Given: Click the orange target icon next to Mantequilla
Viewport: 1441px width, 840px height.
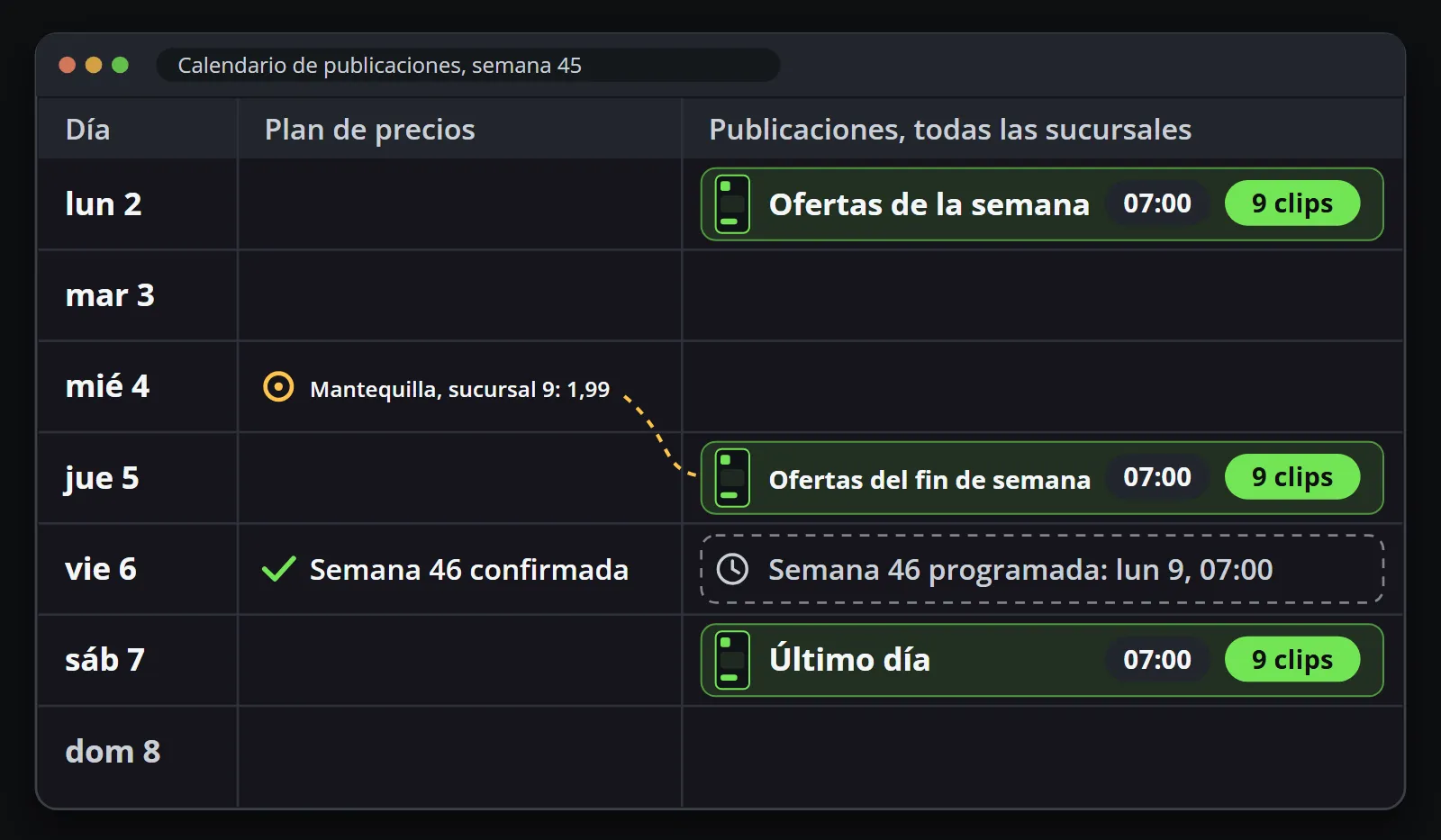Looking at the screenshot, I should tap(278, 387).
